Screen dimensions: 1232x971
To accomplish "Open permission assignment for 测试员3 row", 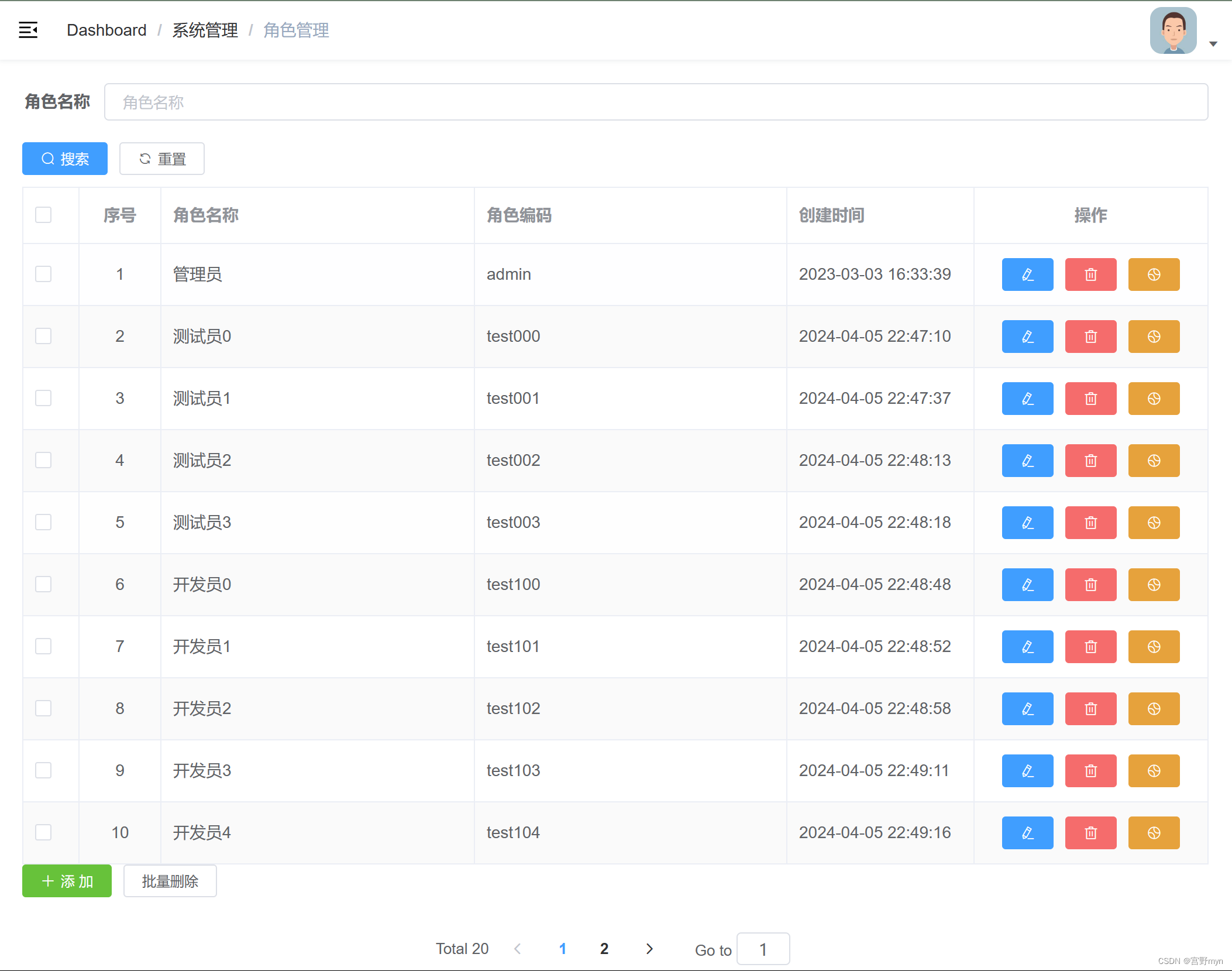I will (x=1154, y=523).
